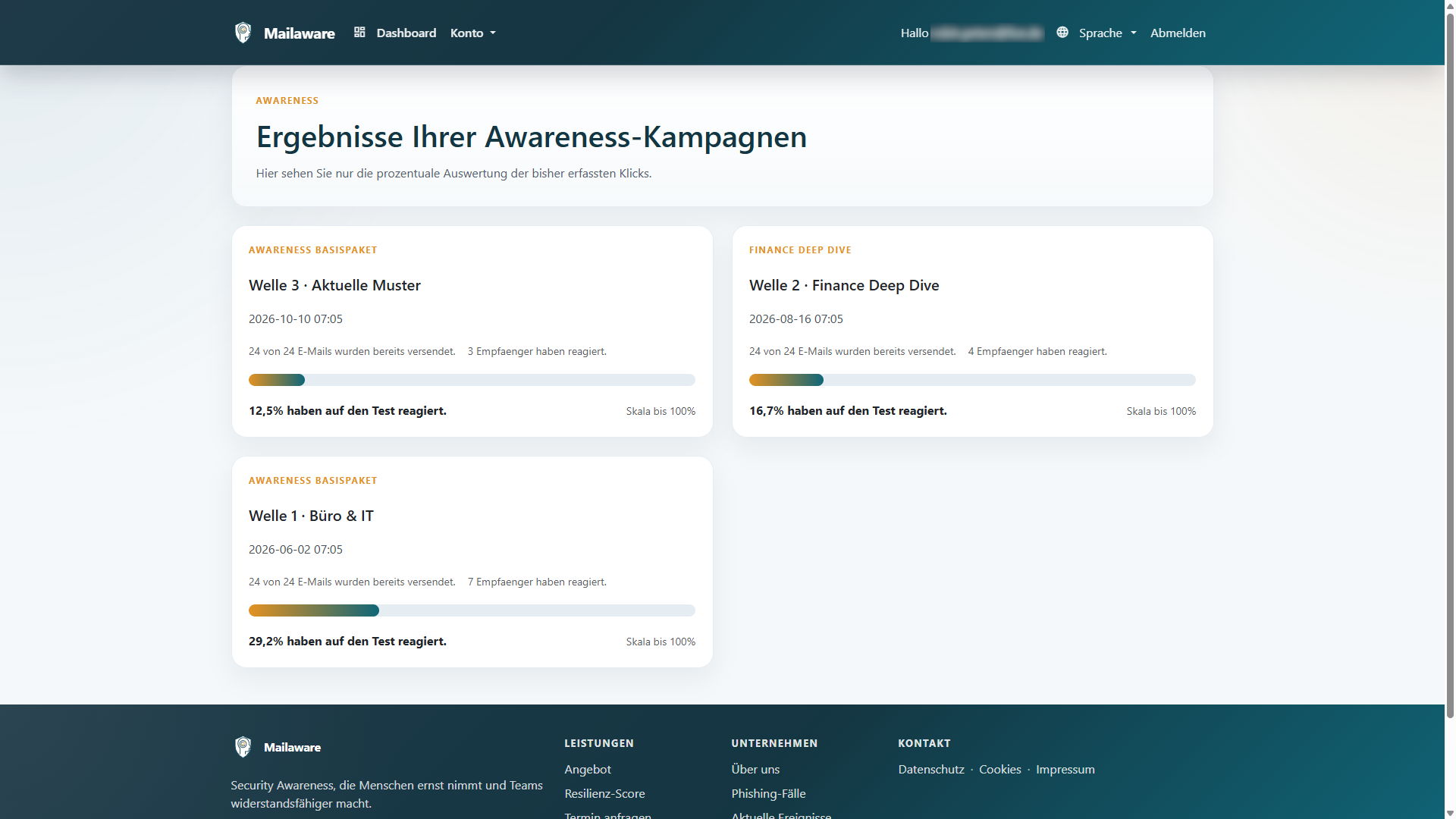The image size is (1456, 819).
Task: Click the Mailaware shield logo in header
Action: point(243,33)
